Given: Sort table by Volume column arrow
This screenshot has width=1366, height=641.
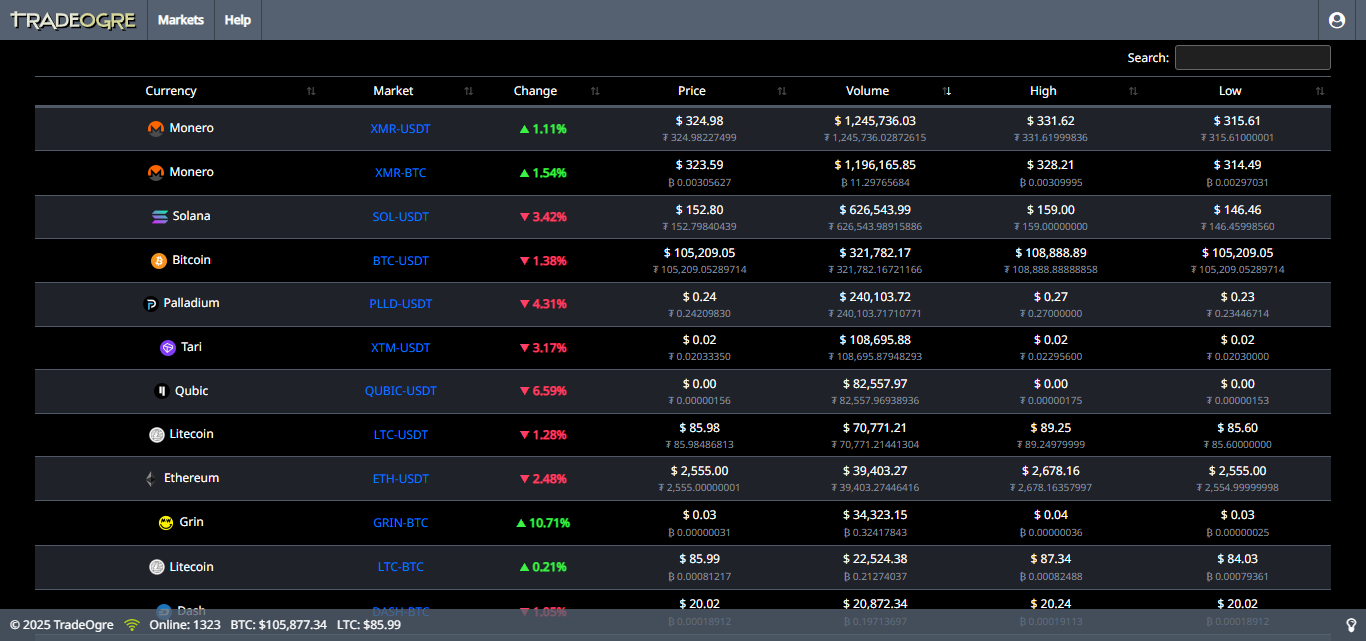Looking at the screenshot, I should pos(948,91).
